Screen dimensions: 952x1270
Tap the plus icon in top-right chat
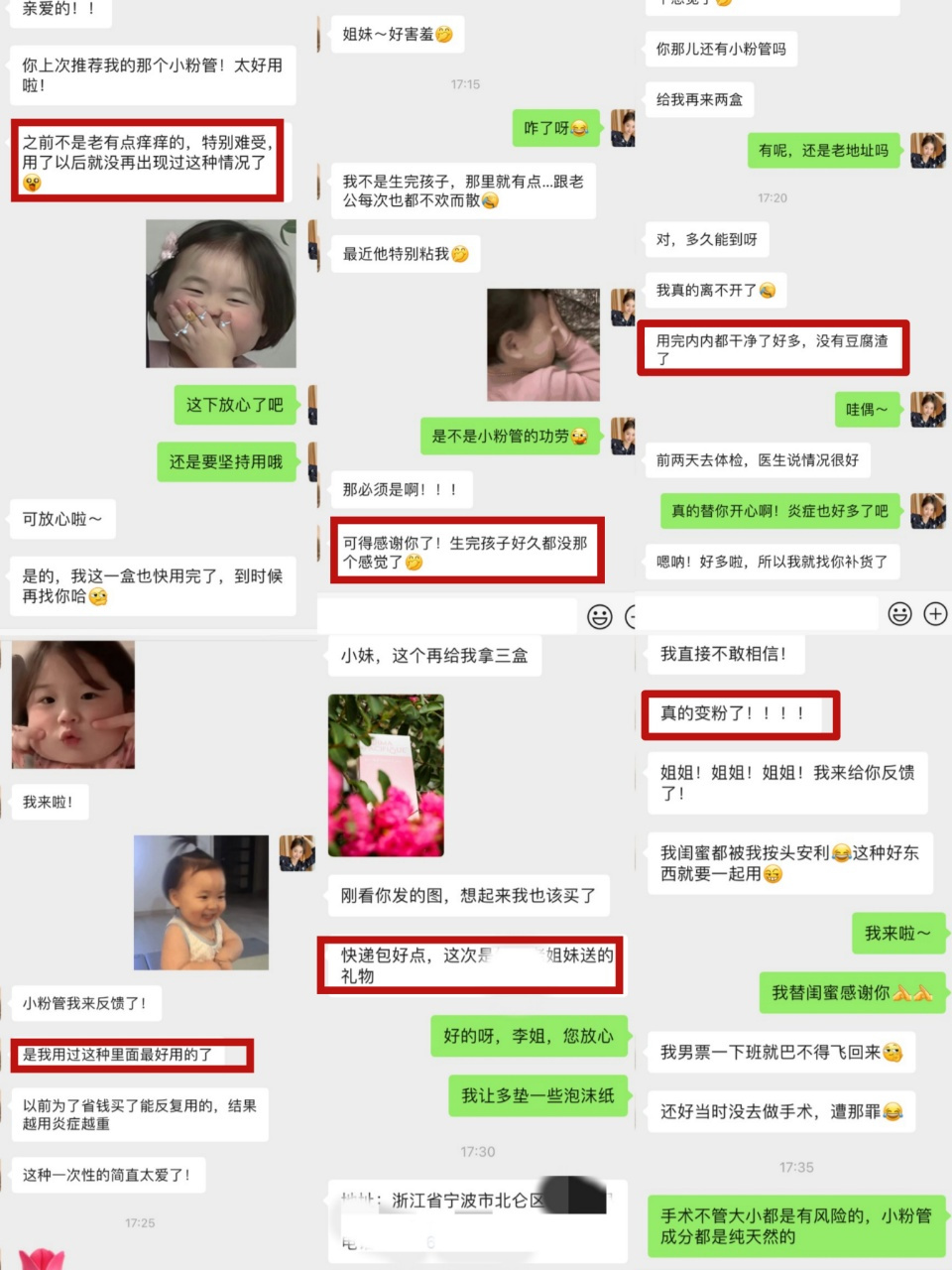click(935, 614)
